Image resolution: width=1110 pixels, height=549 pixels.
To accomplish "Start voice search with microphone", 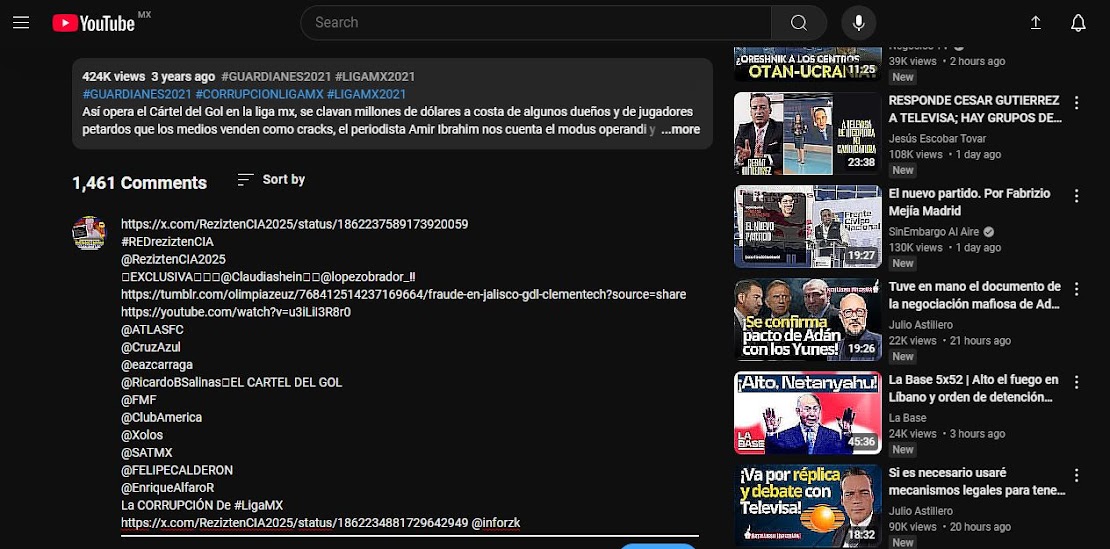I will (859, 23).
